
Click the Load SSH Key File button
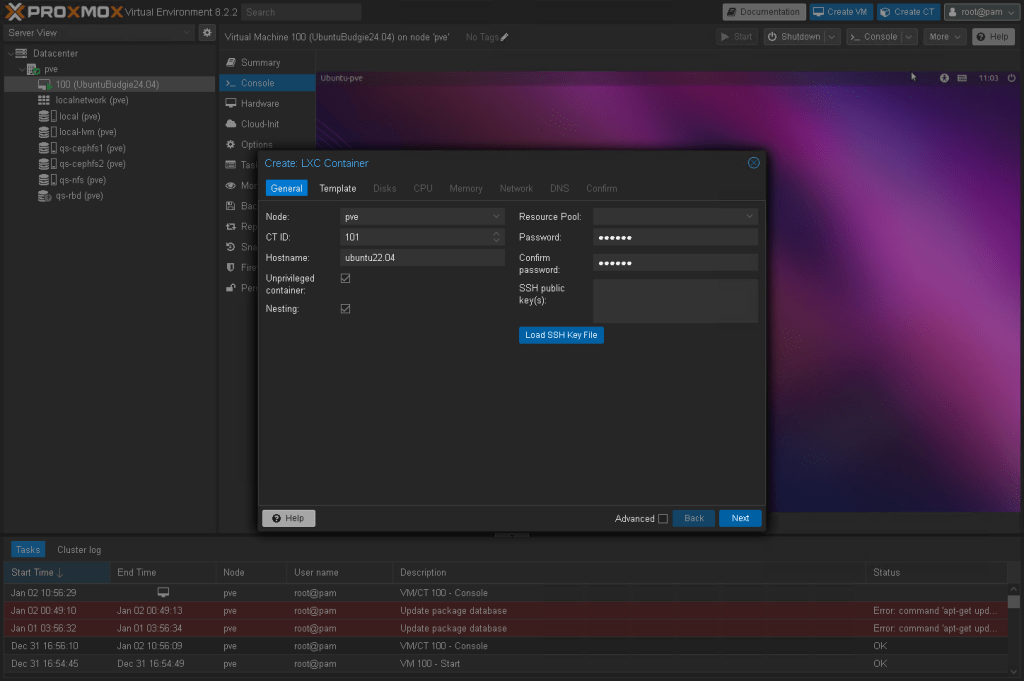pyautogui.click(x=561, y=335)
